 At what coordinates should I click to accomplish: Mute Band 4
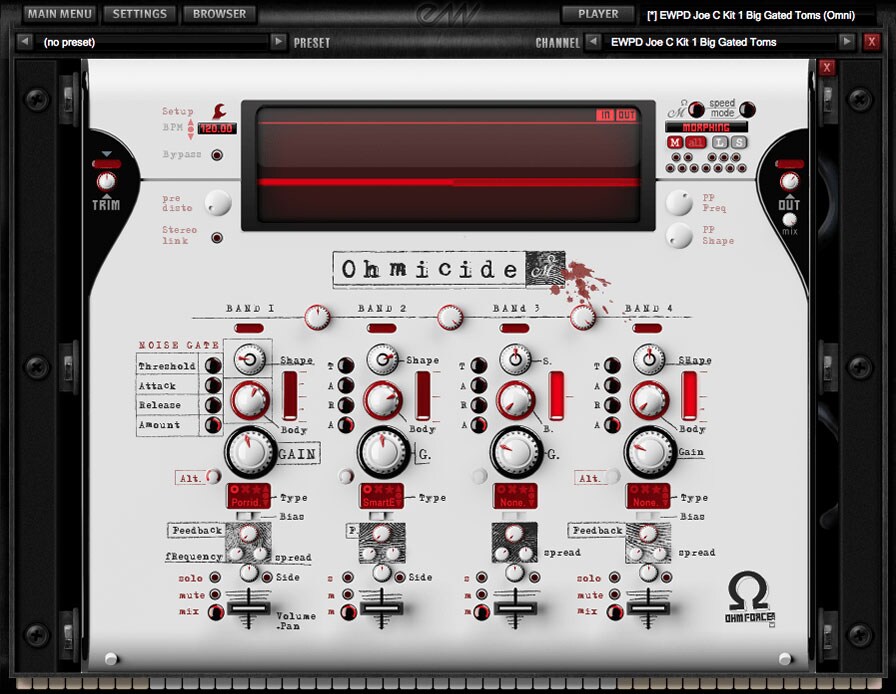(x=614, y=595)
